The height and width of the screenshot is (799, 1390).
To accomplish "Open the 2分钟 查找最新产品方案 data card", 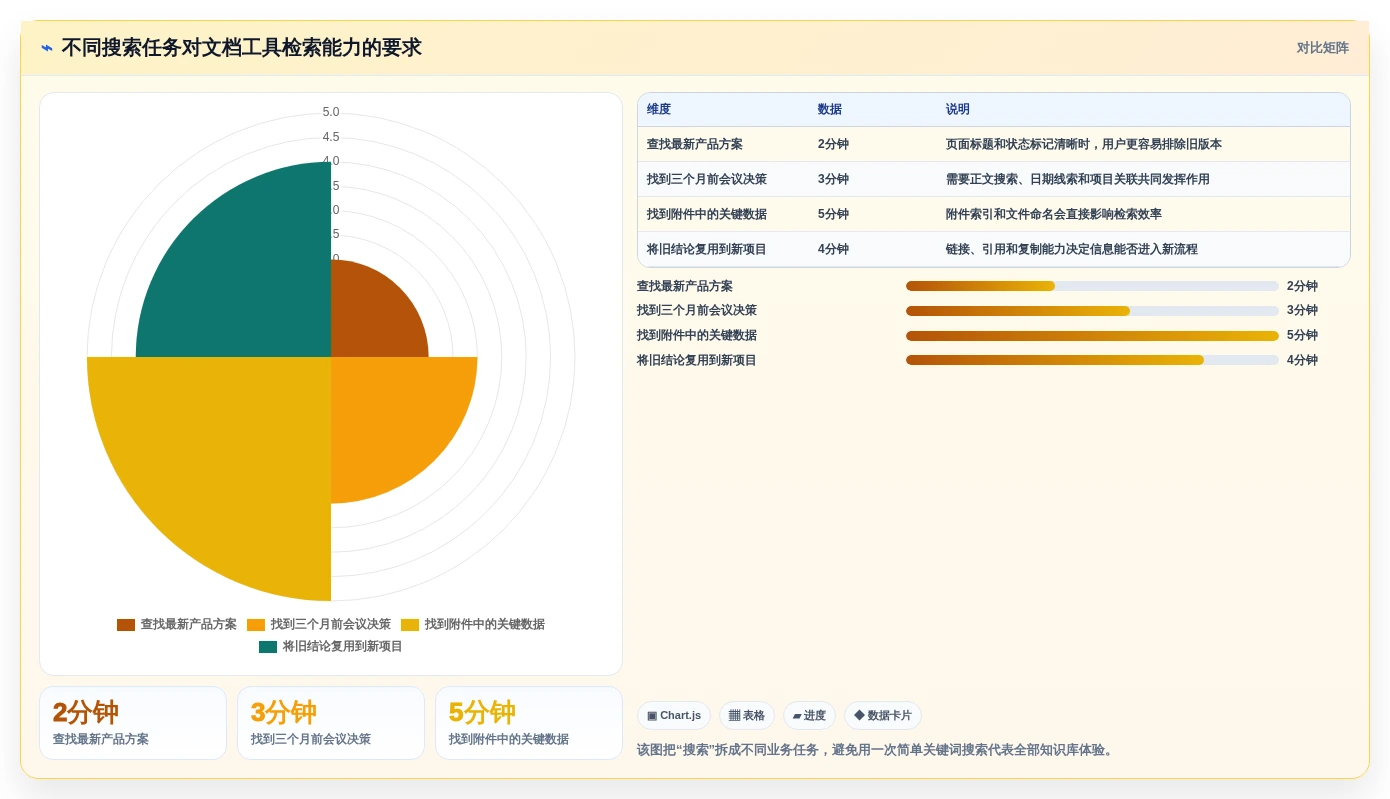I will point(133,723).
